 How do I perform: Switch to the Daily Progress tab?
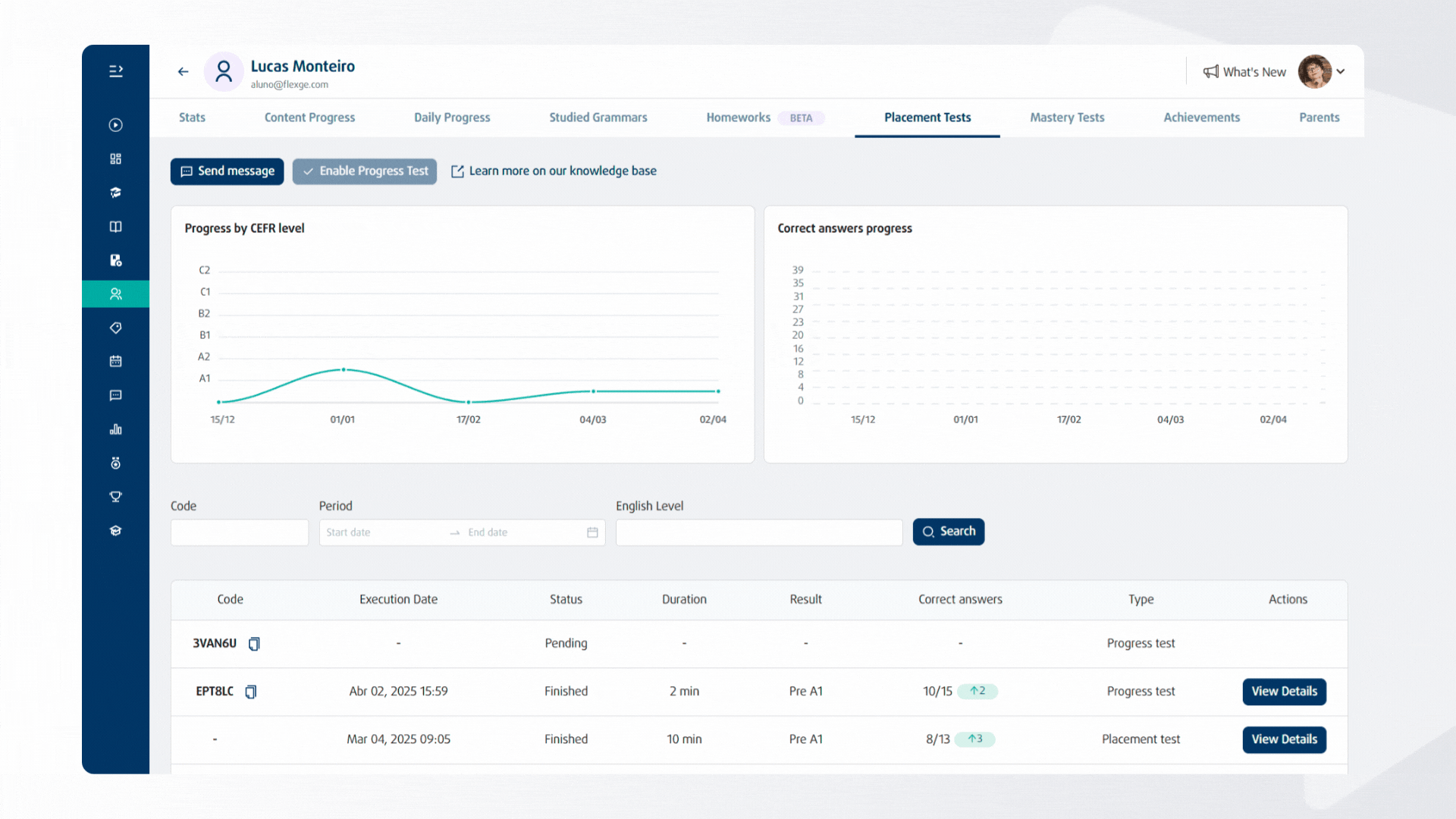click(452, 118)
